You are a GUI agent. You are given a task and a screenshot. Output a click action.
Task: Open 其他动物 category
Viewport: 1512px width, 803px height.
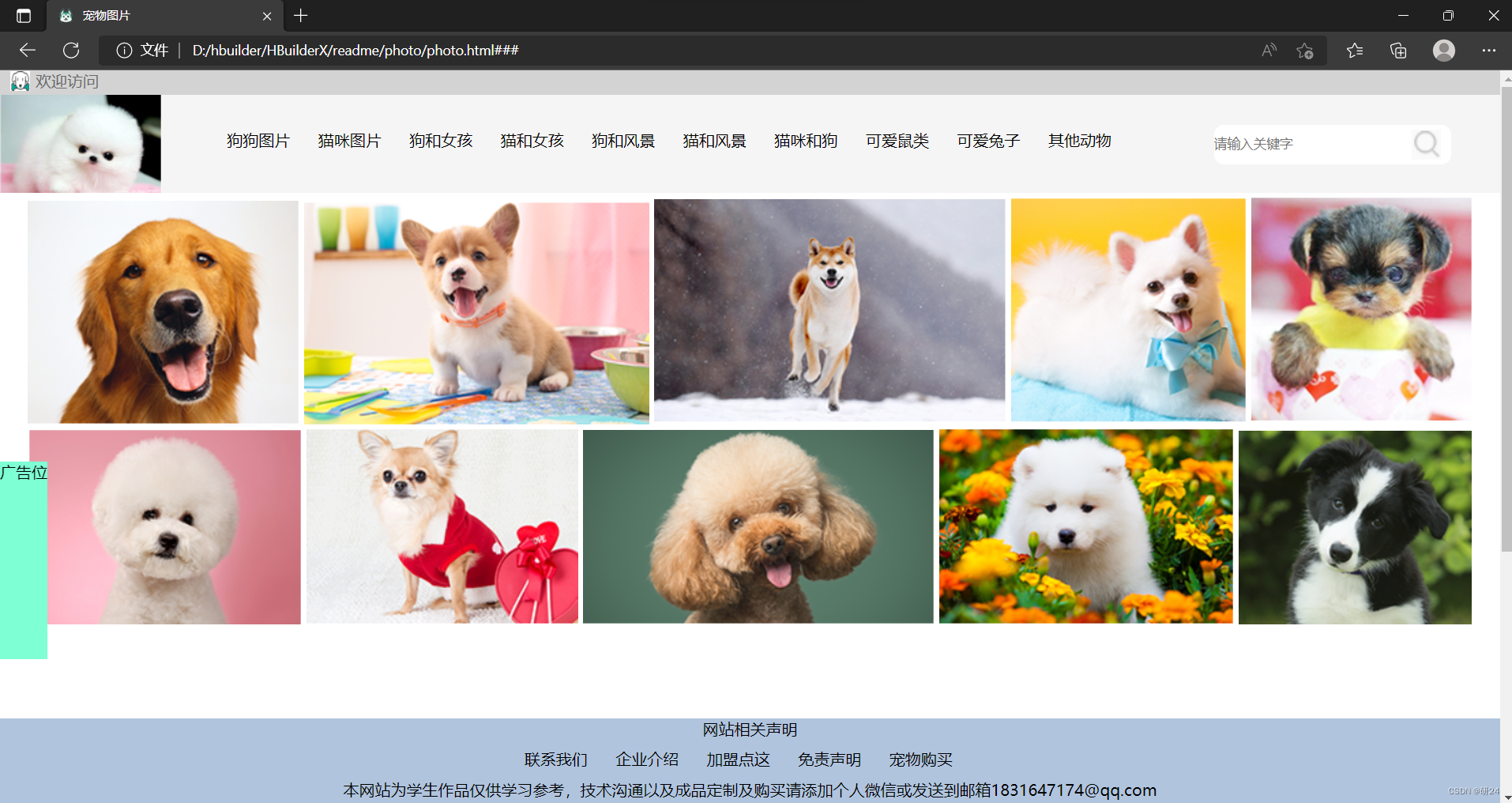pos(1080,141)
